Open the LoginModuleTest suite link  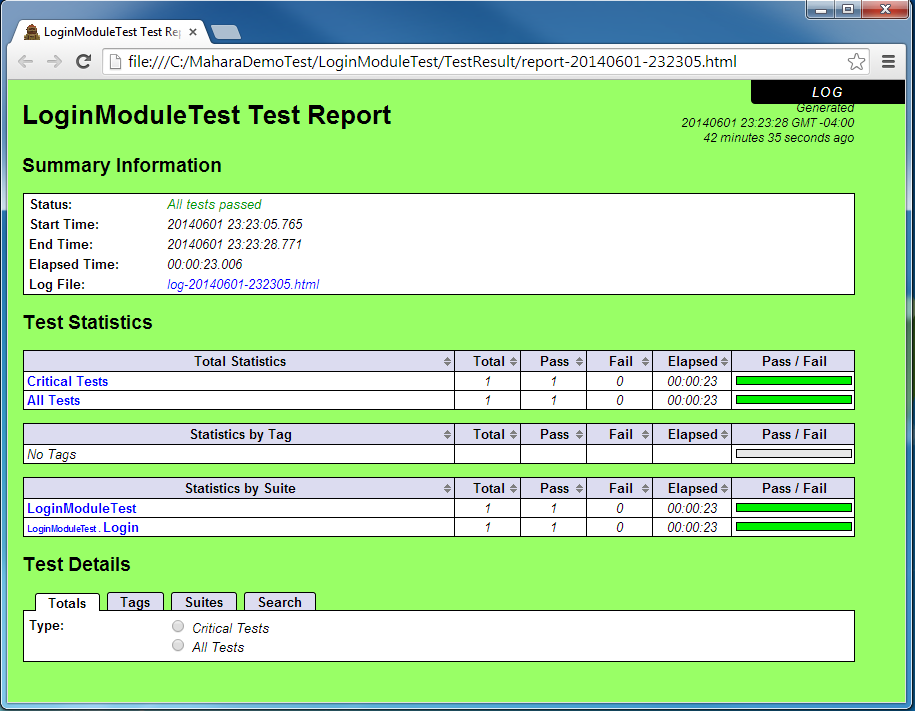pyautogui.click(x=81, y=508)
